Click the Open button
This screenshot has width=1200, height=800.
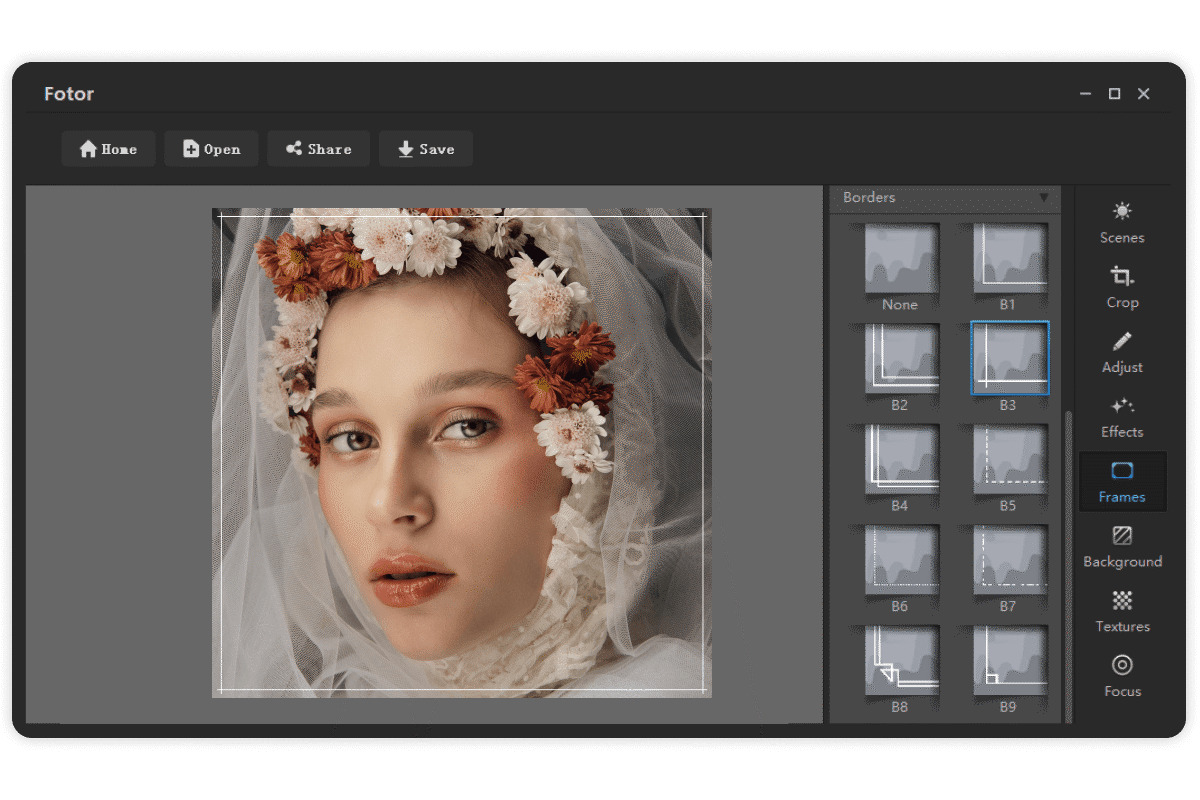[211, 149]
